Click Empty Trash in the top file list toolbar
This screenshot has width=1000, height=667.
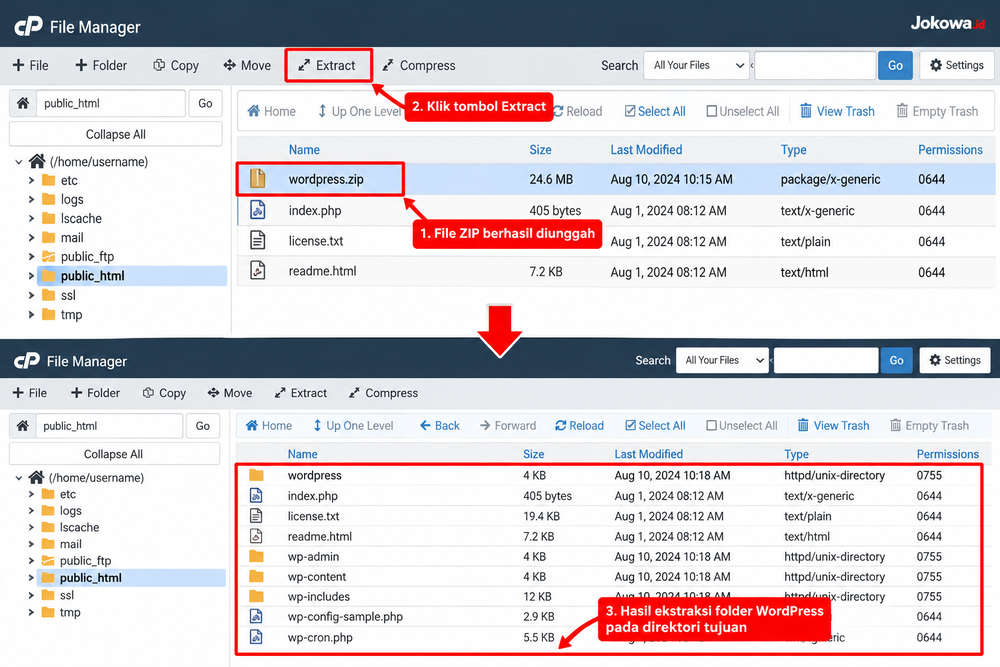pyautogui.click(x=937, y=112)
